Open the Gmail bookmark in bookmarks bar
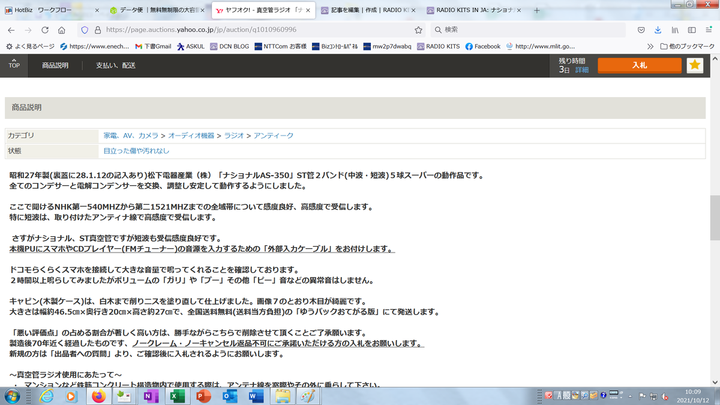 154,46
